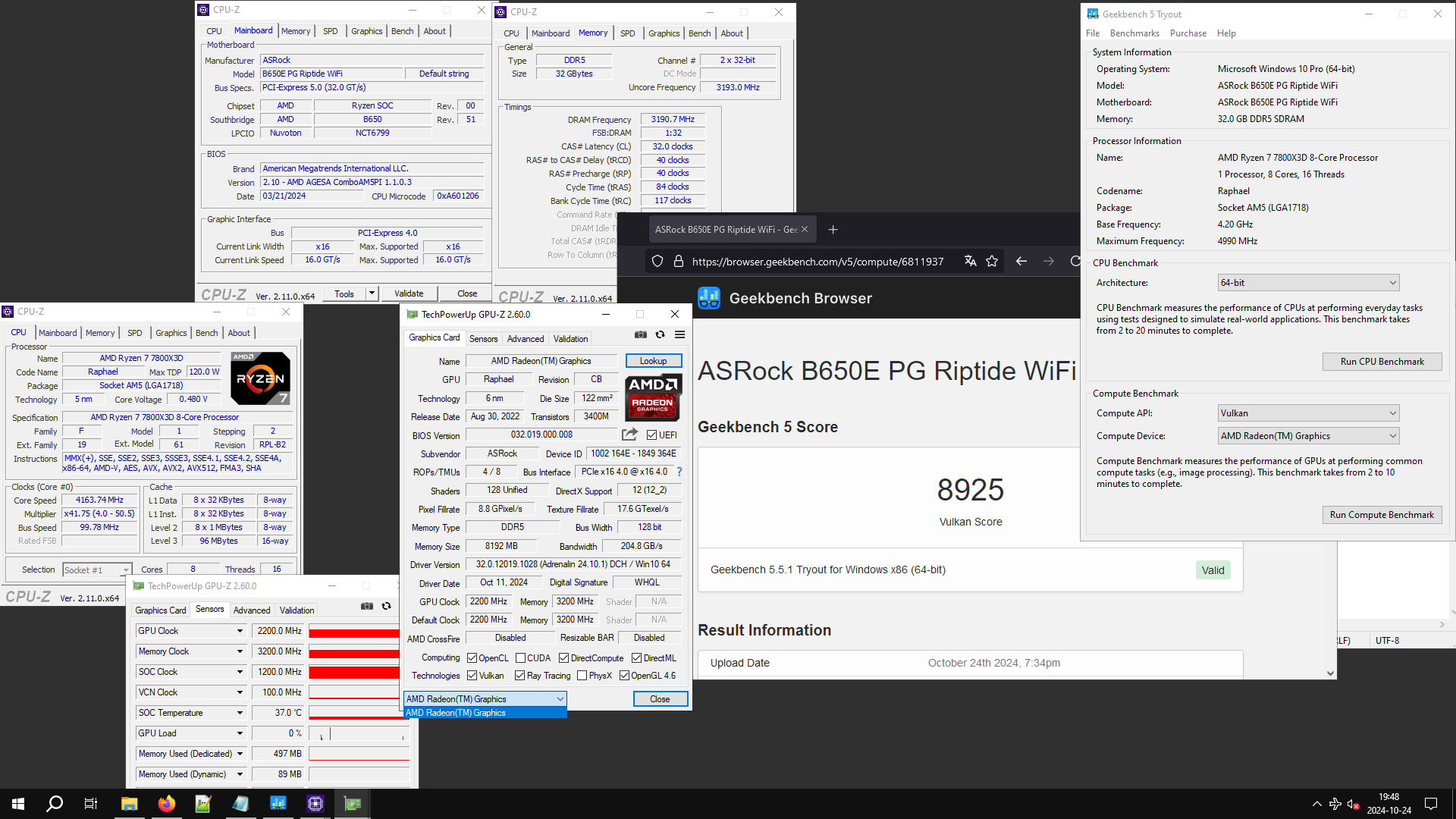This screenshot has height=819, width=1456.
Task: Refresh GPU-Z Graphics Card info
Action: click(x=660, y=334)
